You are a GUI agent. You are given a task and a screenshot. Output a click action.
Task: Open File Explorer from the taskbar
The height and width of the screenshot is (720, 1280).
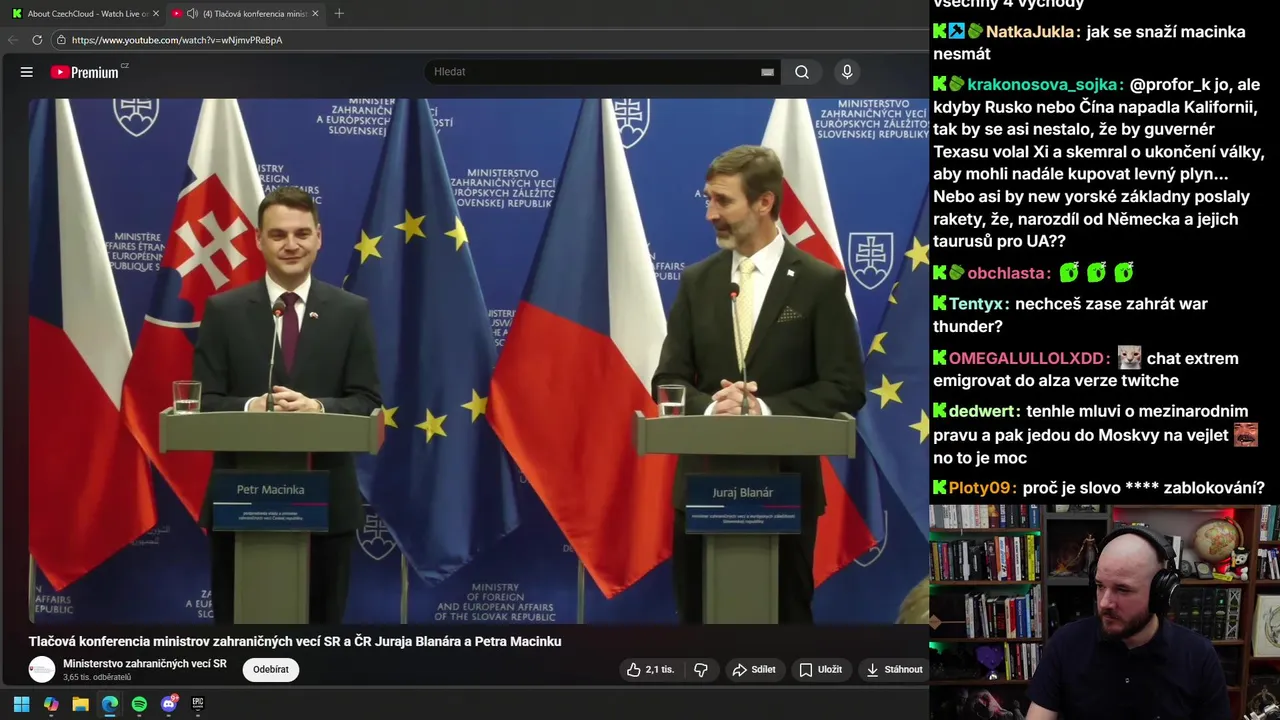pyautogui.click(x=80, y=704)
